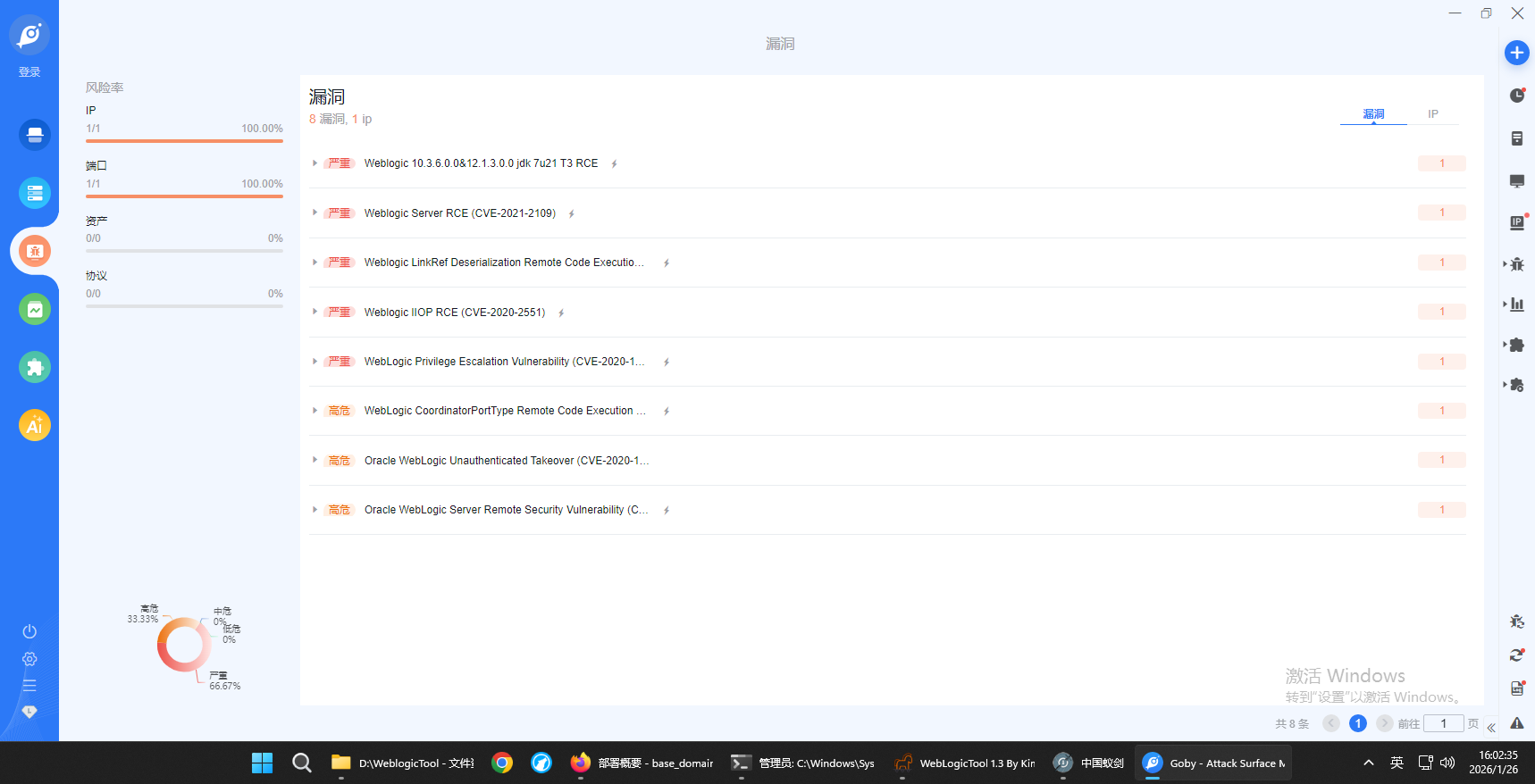Expand the Weblogic IIOP RCE CVE-2020-2551 row

click(315, 312)
